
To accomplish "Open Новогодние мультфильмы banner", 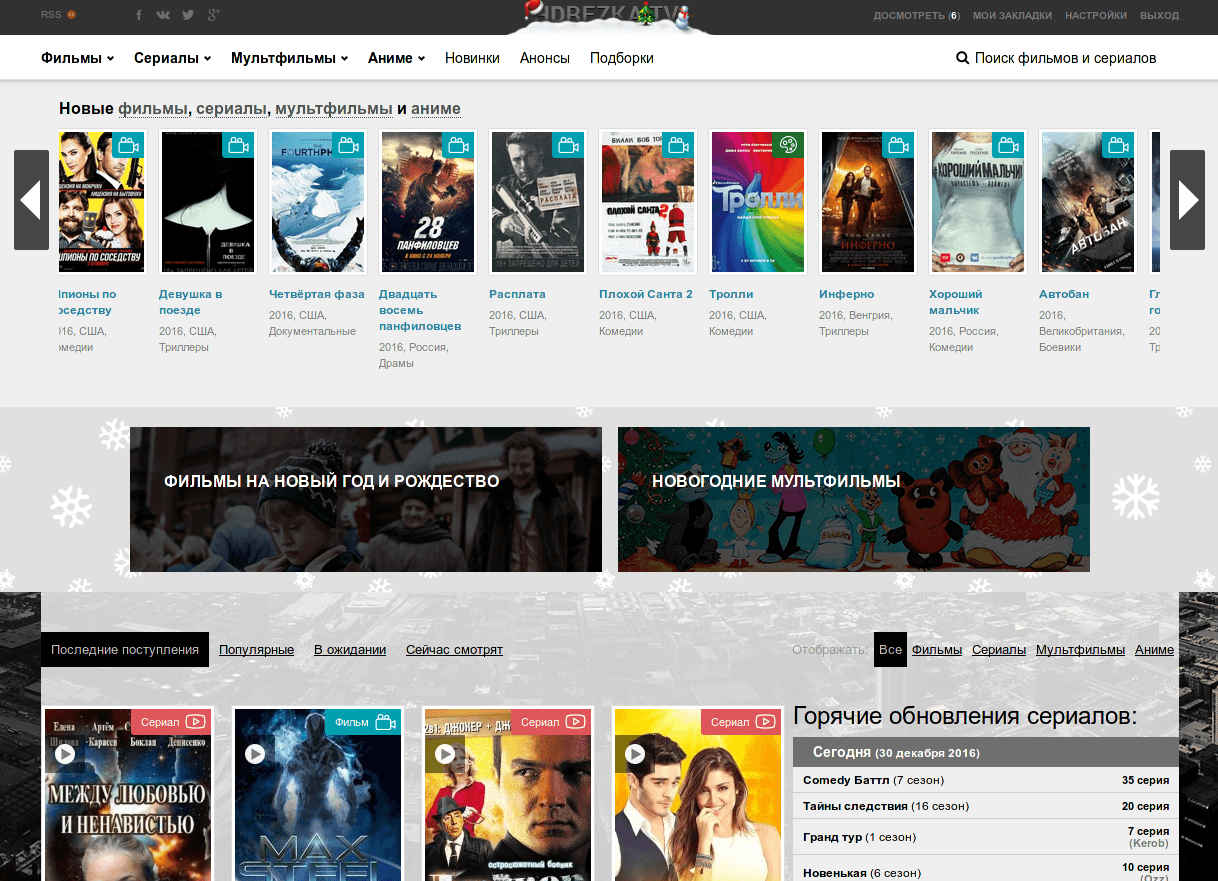I will tap(854, 499).
